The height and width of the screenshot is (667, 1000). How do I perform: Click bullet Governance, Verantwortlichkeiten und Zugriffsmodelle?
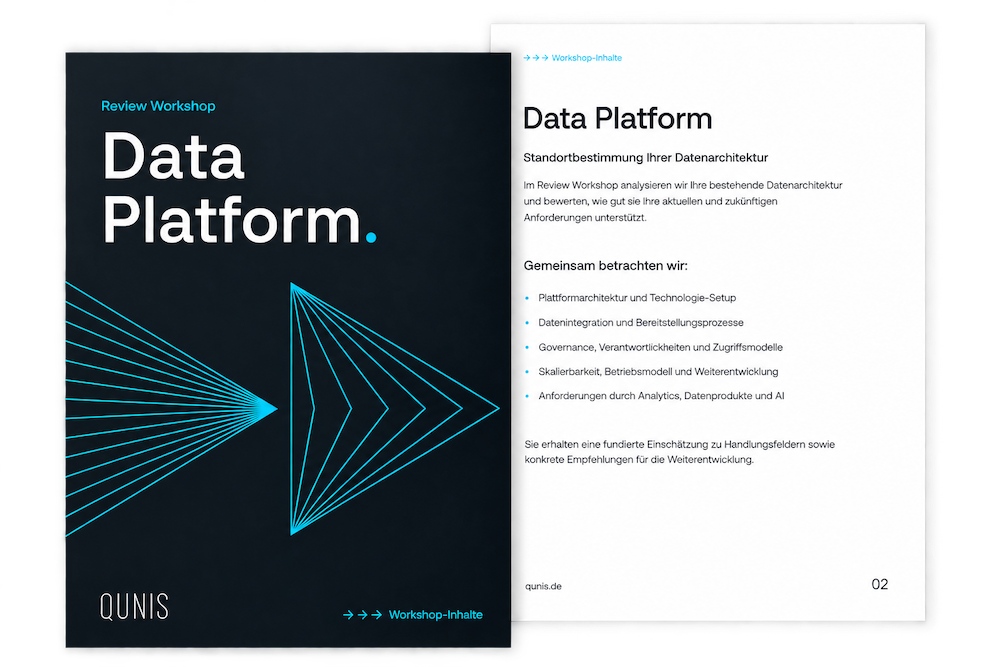point(660,348)
